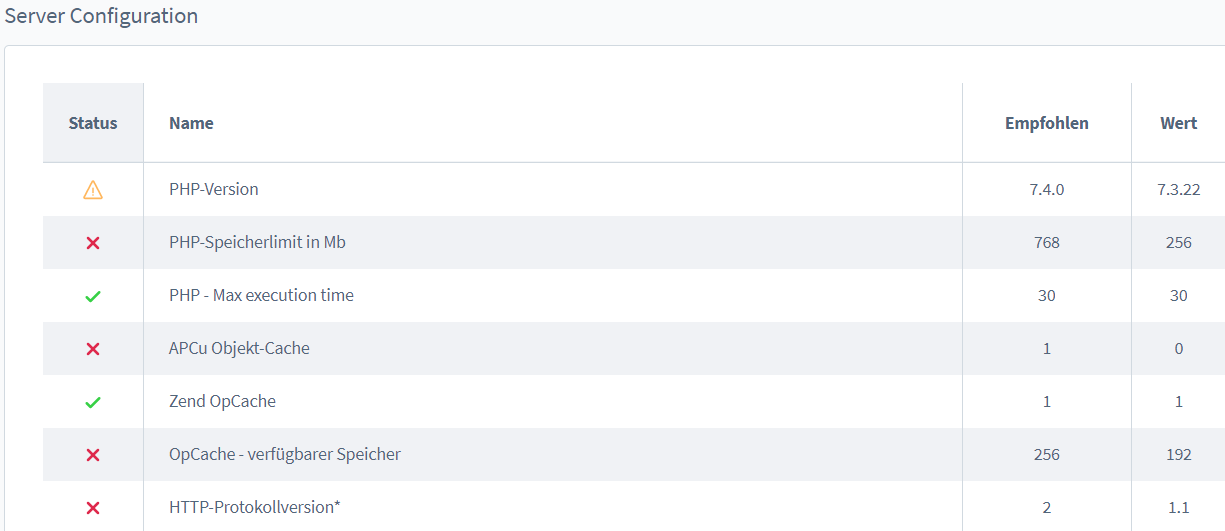Click the PHP-Version warning triangle icon
This screenshot has width=1225, height=531.
[93, 189]
